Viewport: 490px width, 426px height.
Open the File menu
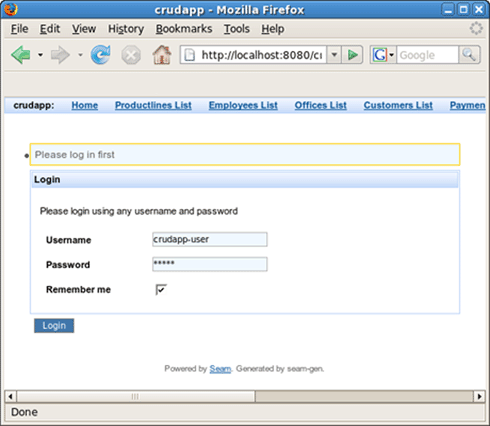20,29
